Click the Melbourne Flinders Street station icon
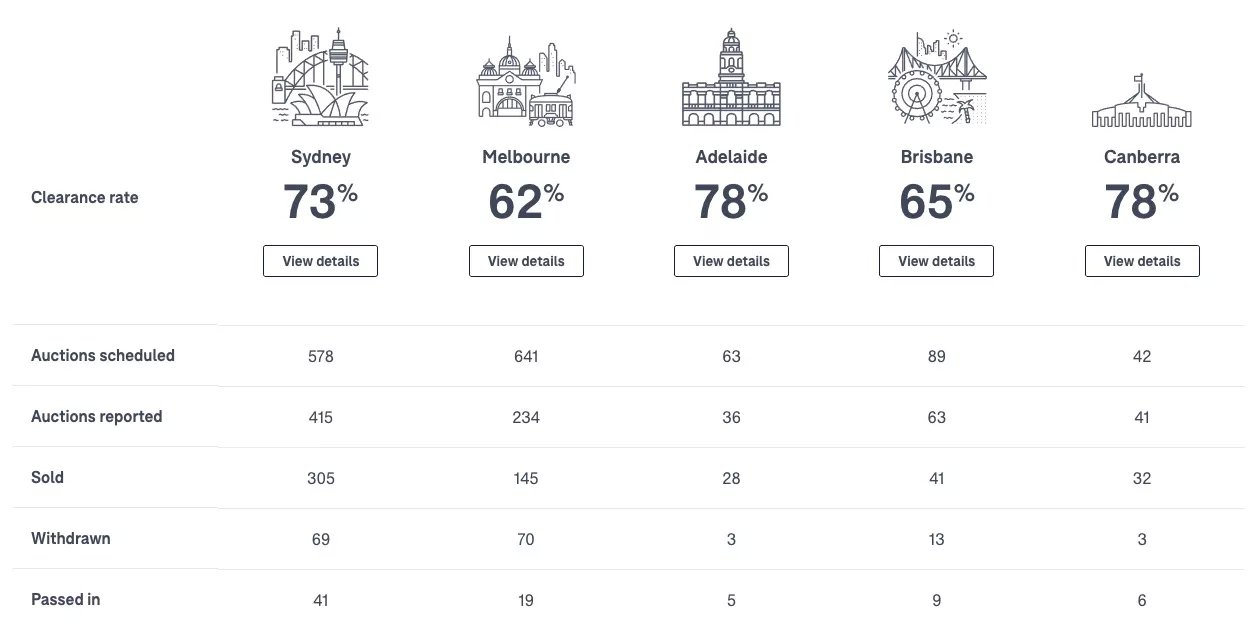 (526, 82)
